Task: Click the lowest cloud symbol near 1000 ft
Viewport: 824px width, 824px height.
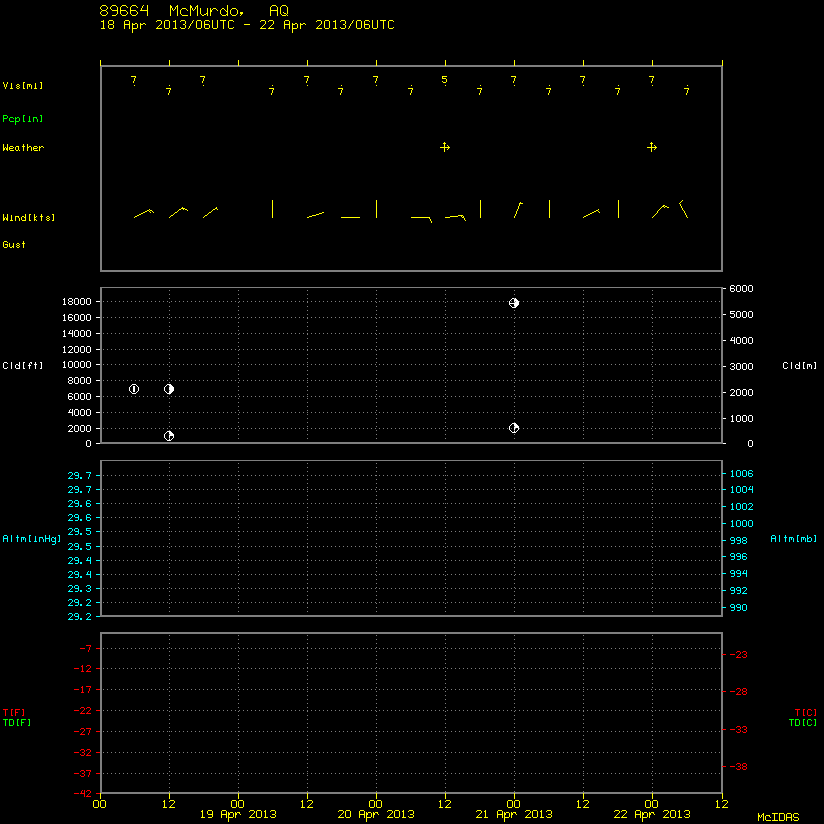Action: tap(169, 436)
